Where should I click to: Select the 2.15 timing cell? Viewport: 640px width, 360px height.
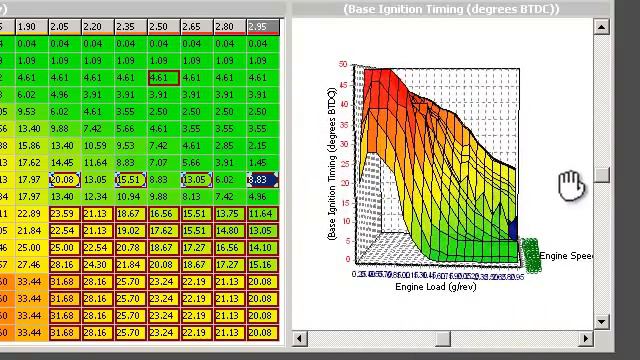click(263, 146)
